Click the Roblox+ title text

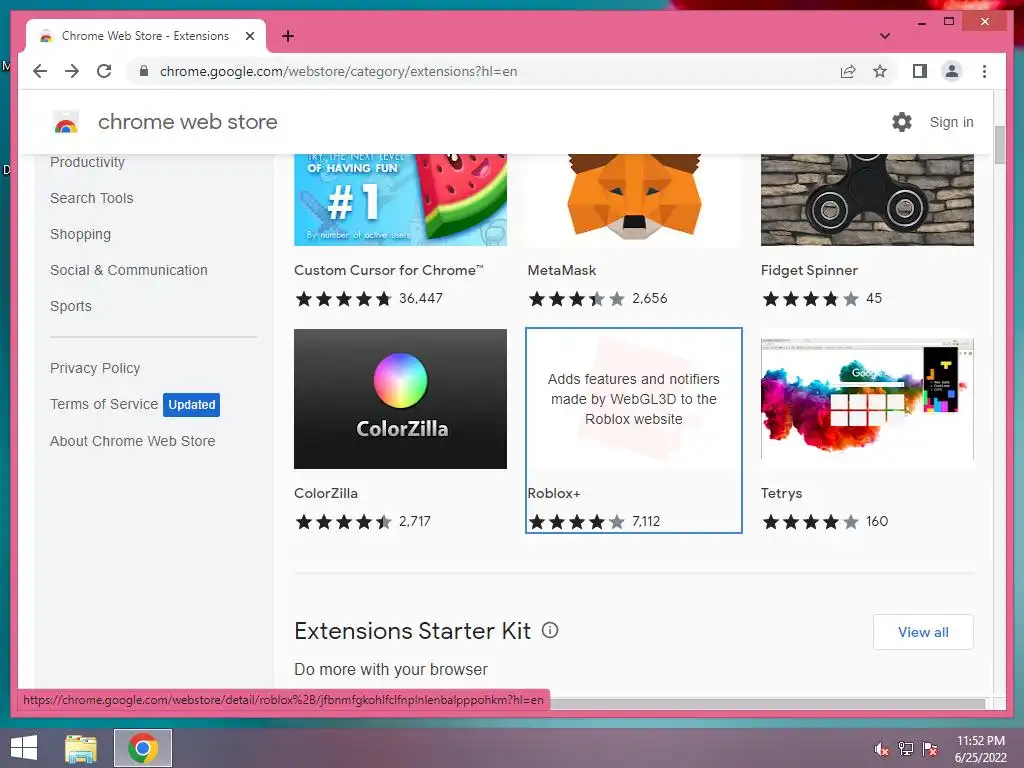pos(554,493)
